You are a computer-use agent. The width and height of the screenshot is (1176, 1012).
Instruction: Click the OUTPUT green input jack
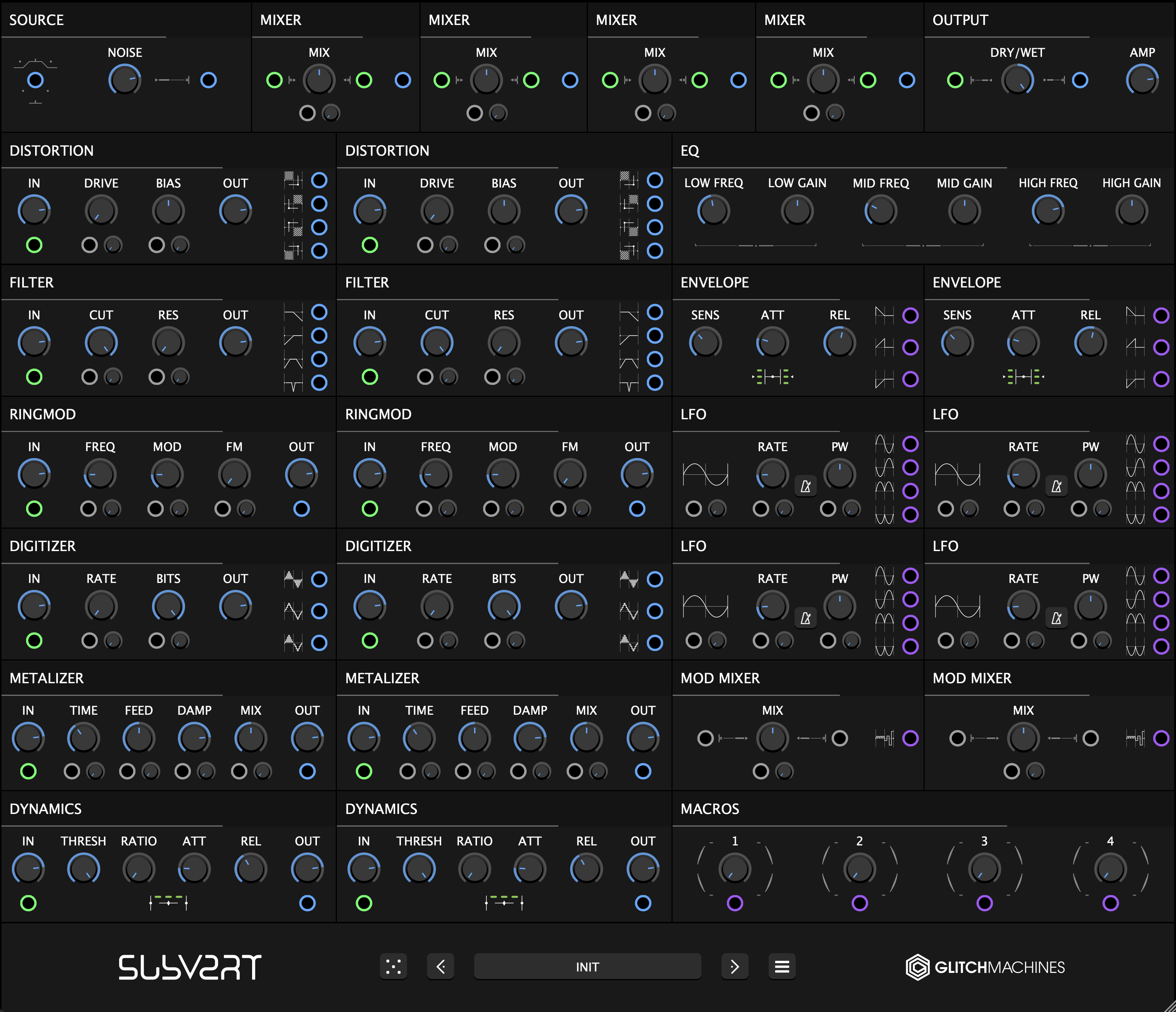[955, 80]
